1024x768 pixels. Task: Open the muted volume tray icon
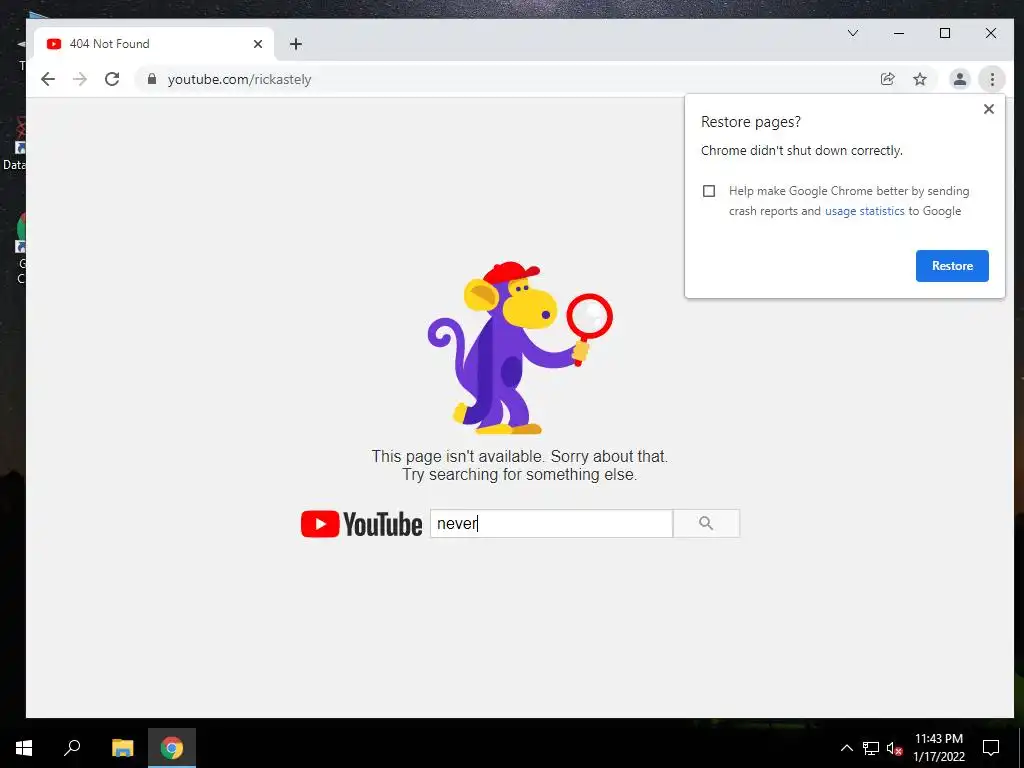pos(894,748)
